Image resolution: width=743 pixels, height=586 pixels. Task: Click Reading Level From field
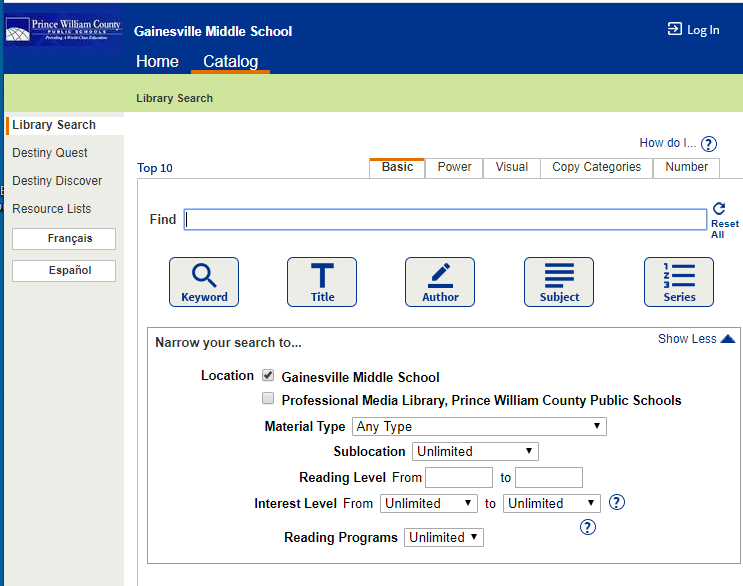pos(459,477)
